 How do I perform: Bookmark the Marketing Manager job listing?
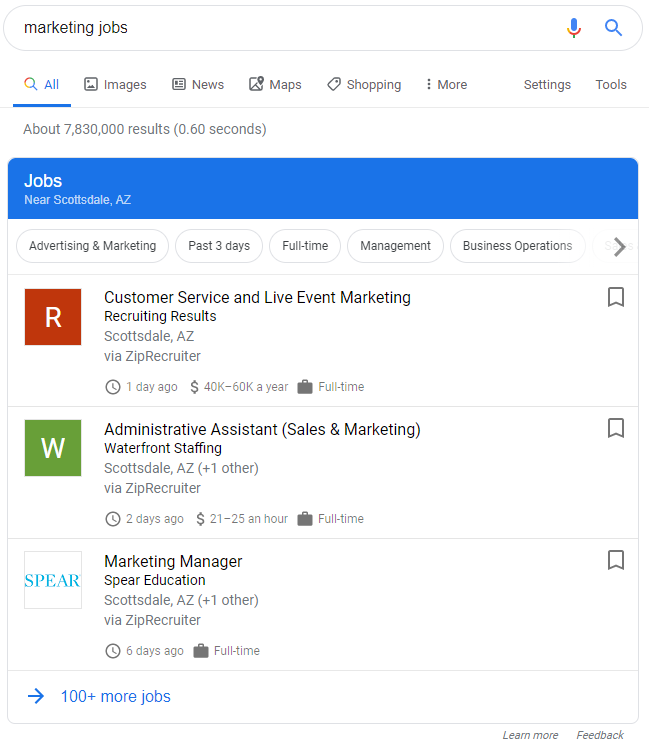coord(616,560)
